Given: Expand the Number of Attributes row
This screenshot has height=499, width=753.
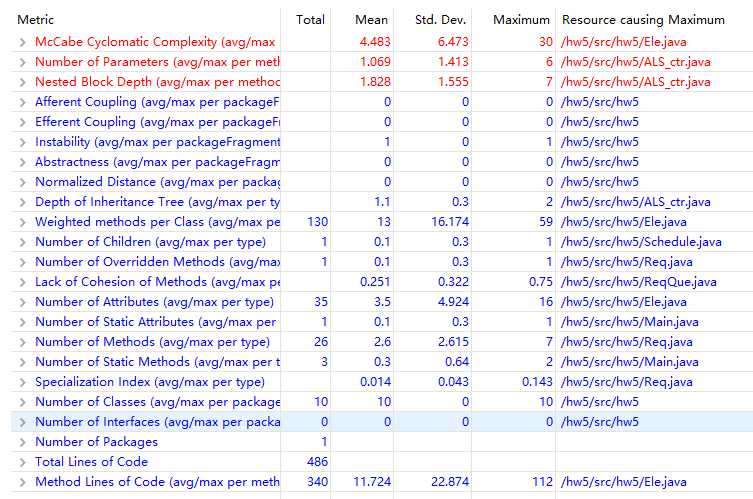Looking at the screenshot, I should pos(23,303).
